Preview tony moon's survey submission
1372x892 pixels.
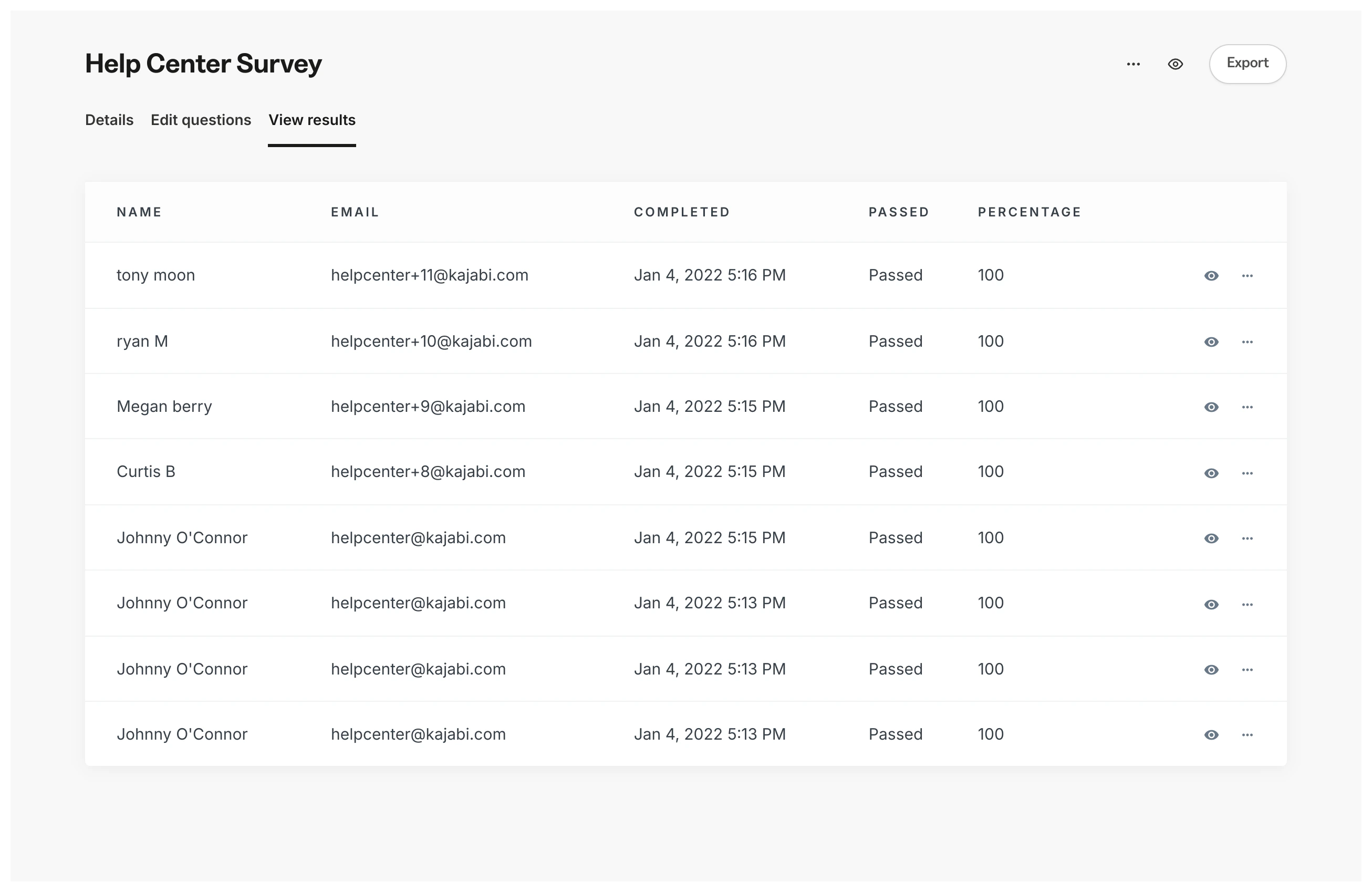pos(1211,276)
